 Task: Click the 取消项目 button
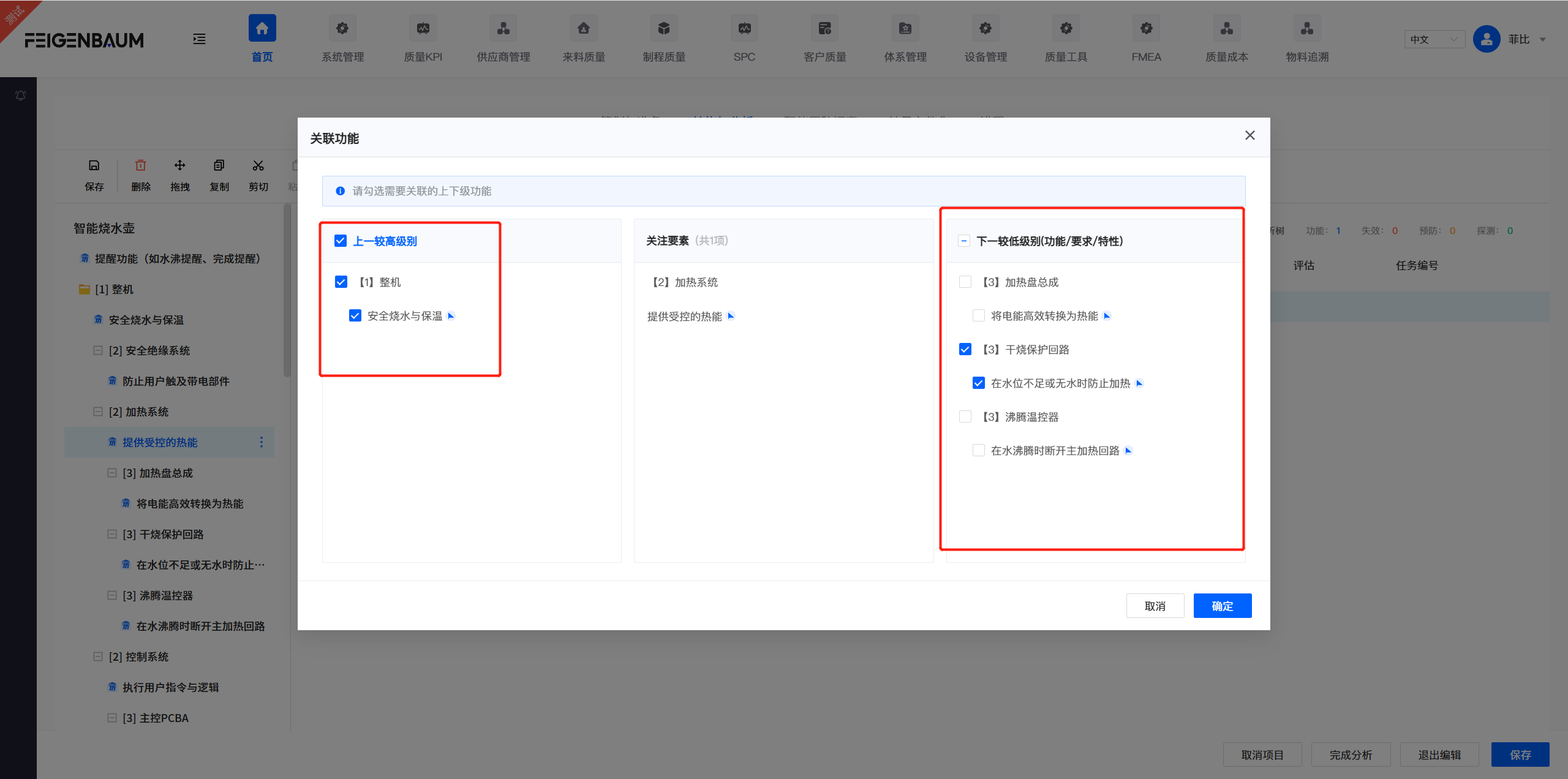coord(1262,754)
